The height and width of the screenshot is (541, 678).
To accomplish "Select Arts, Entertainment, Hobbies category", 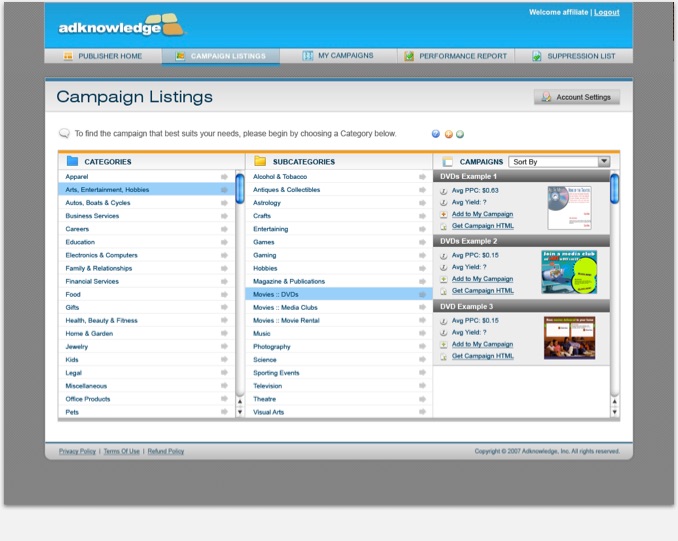I will point(147,189).
